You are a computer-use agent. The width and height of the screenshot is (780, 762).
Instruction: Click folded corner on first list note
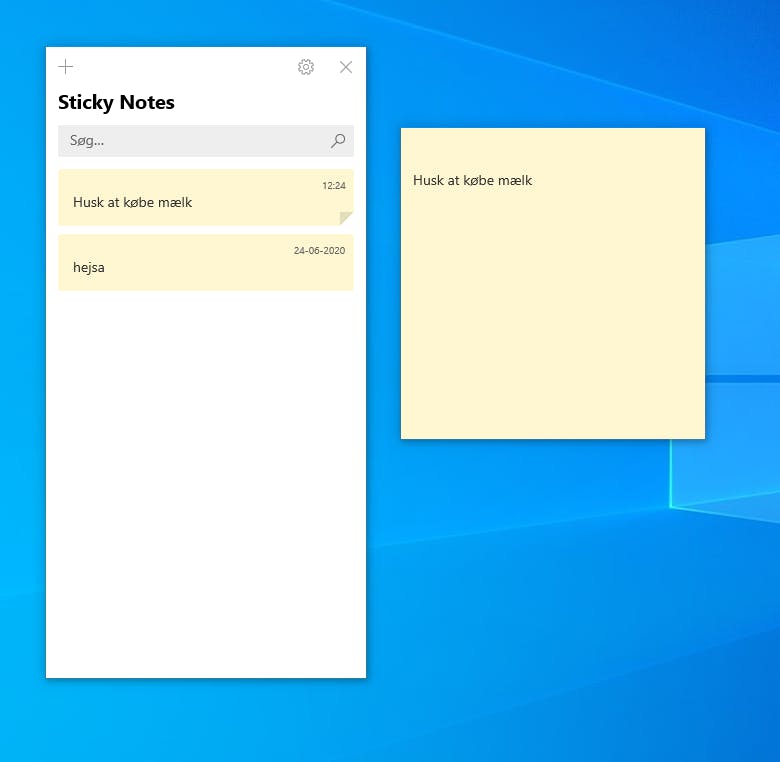pos(346,218)
